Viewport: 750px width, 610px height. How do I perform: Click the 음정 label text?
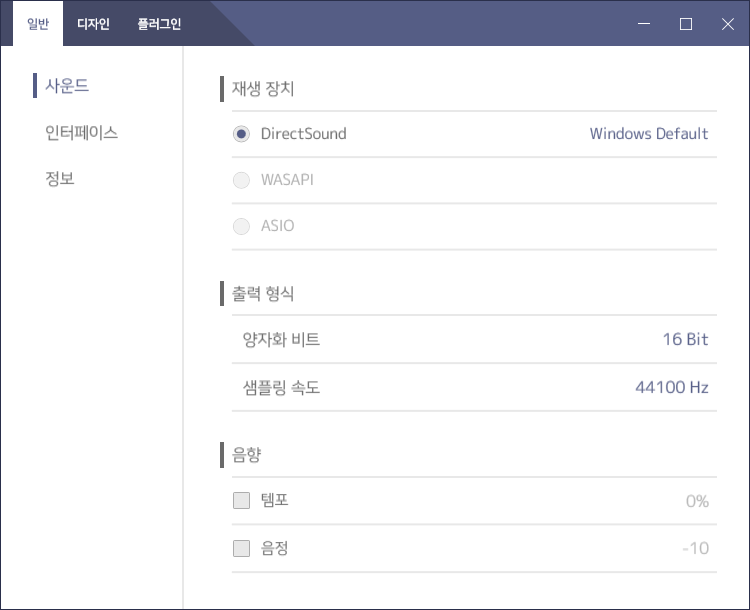tap(275, 548)
